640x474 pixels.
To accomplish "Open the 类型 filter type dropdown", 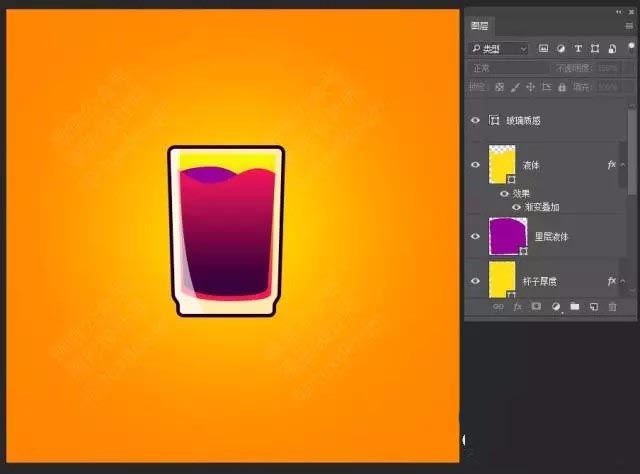I will [x=499, y=49].
